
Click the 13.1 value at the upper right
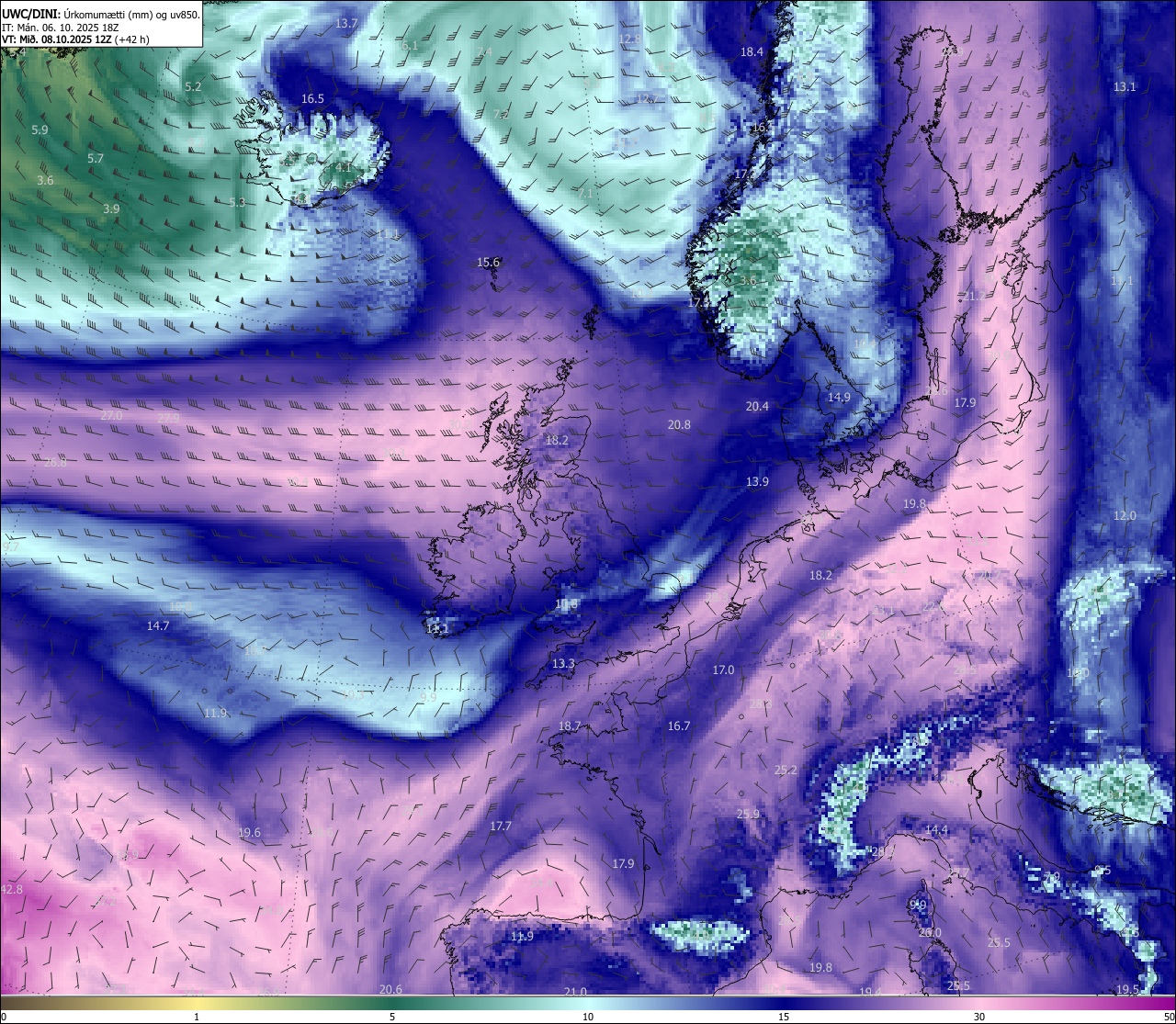1125,86
